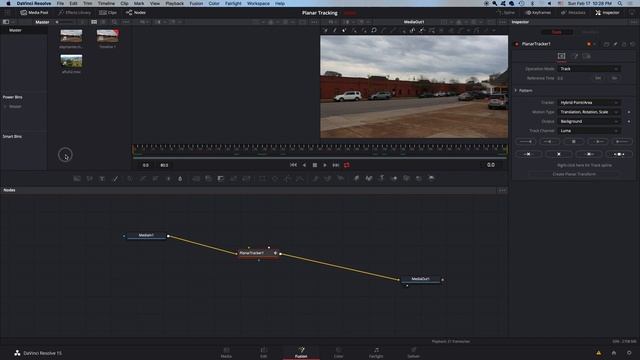Open the Fusion menu in menu bar

(x=196, y=3)
